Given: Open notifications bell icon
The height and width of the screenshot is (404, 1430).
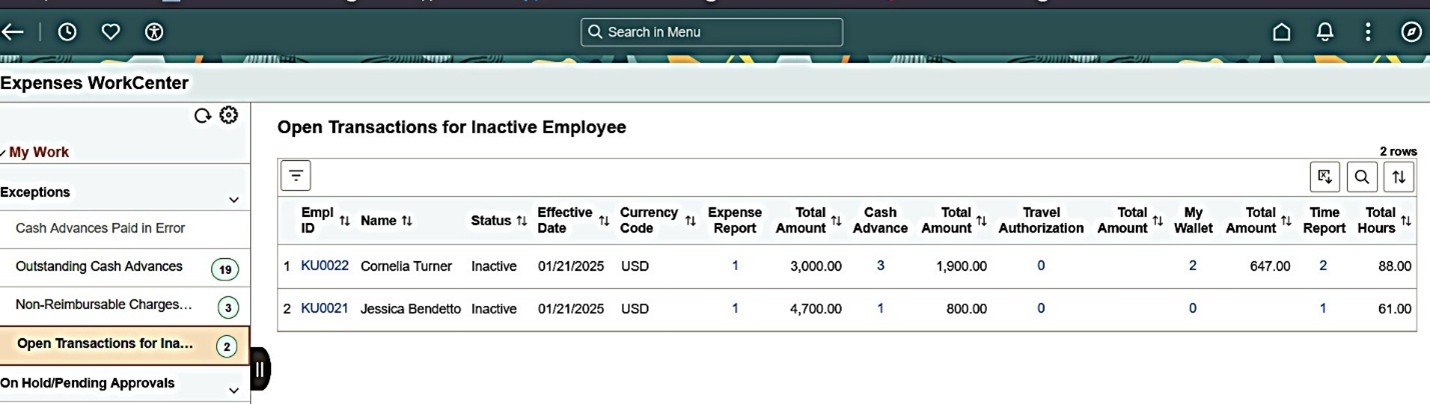Looking at the screenshot, I should pyautogui.click(x=1325, y=32).
